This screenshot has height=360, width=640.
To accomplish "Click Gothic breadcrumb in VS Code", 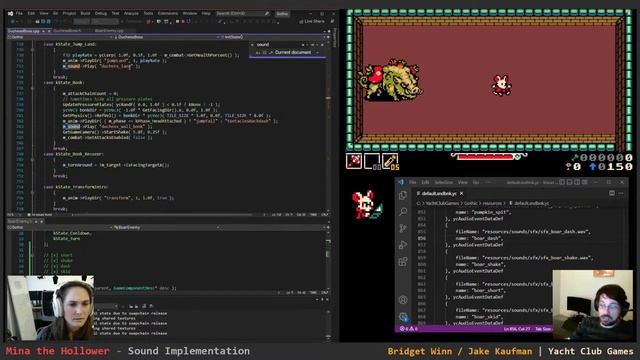I will [x=471, y=203].
